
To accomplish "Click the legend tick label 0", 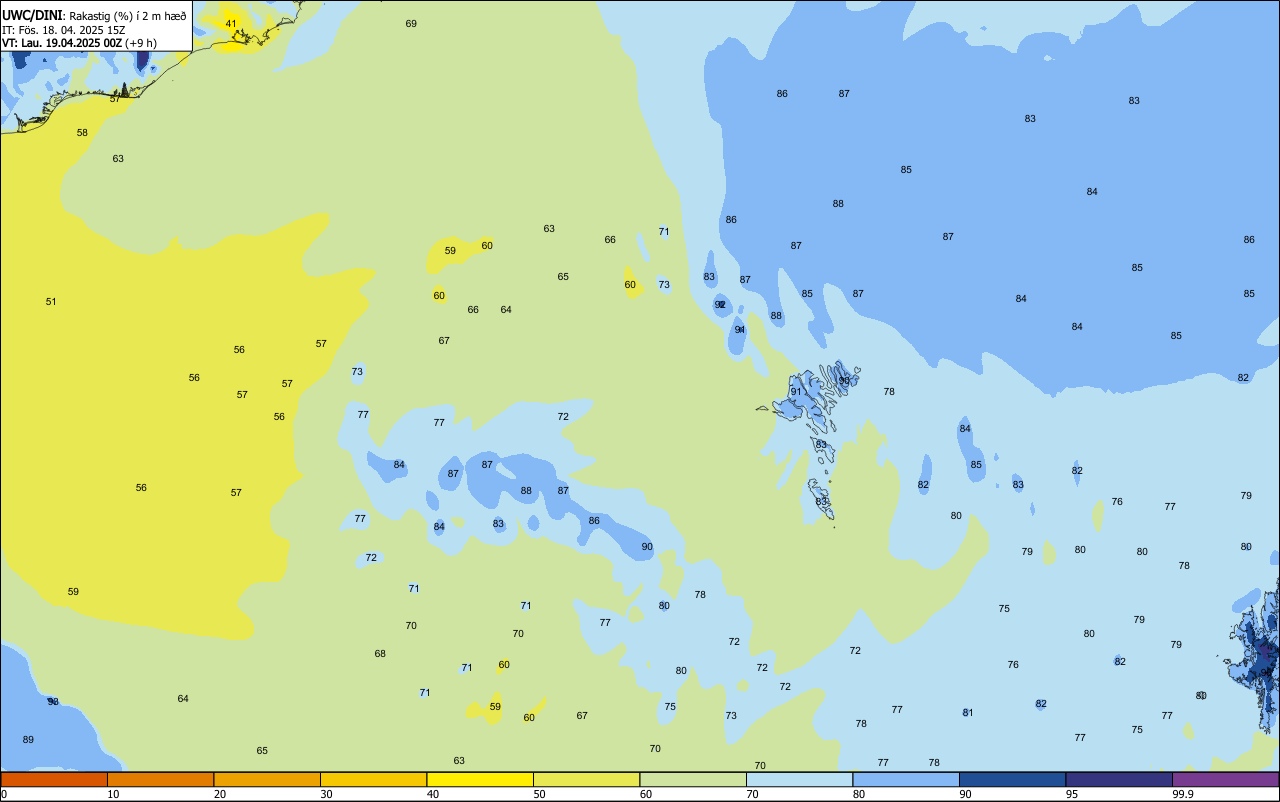I will click(4, 794).
